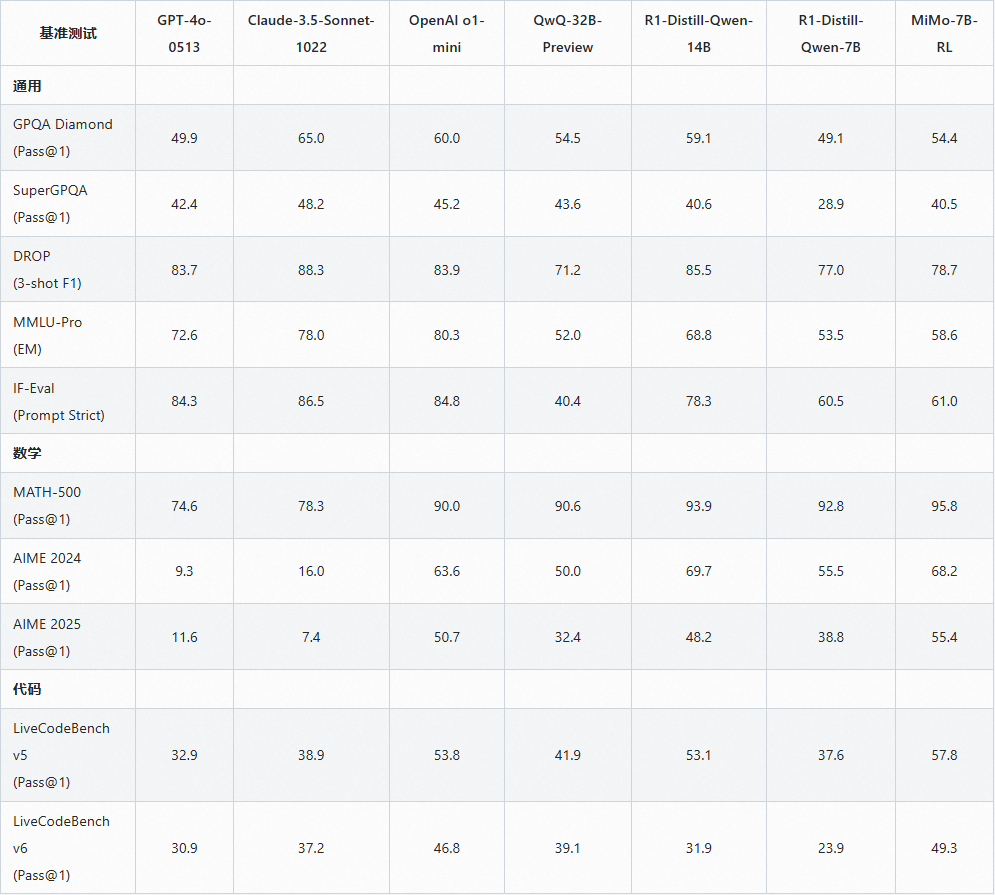Select the LiveCodeBench v6 row label
This screenshot has height=895, width=995.
click(61, 848)
